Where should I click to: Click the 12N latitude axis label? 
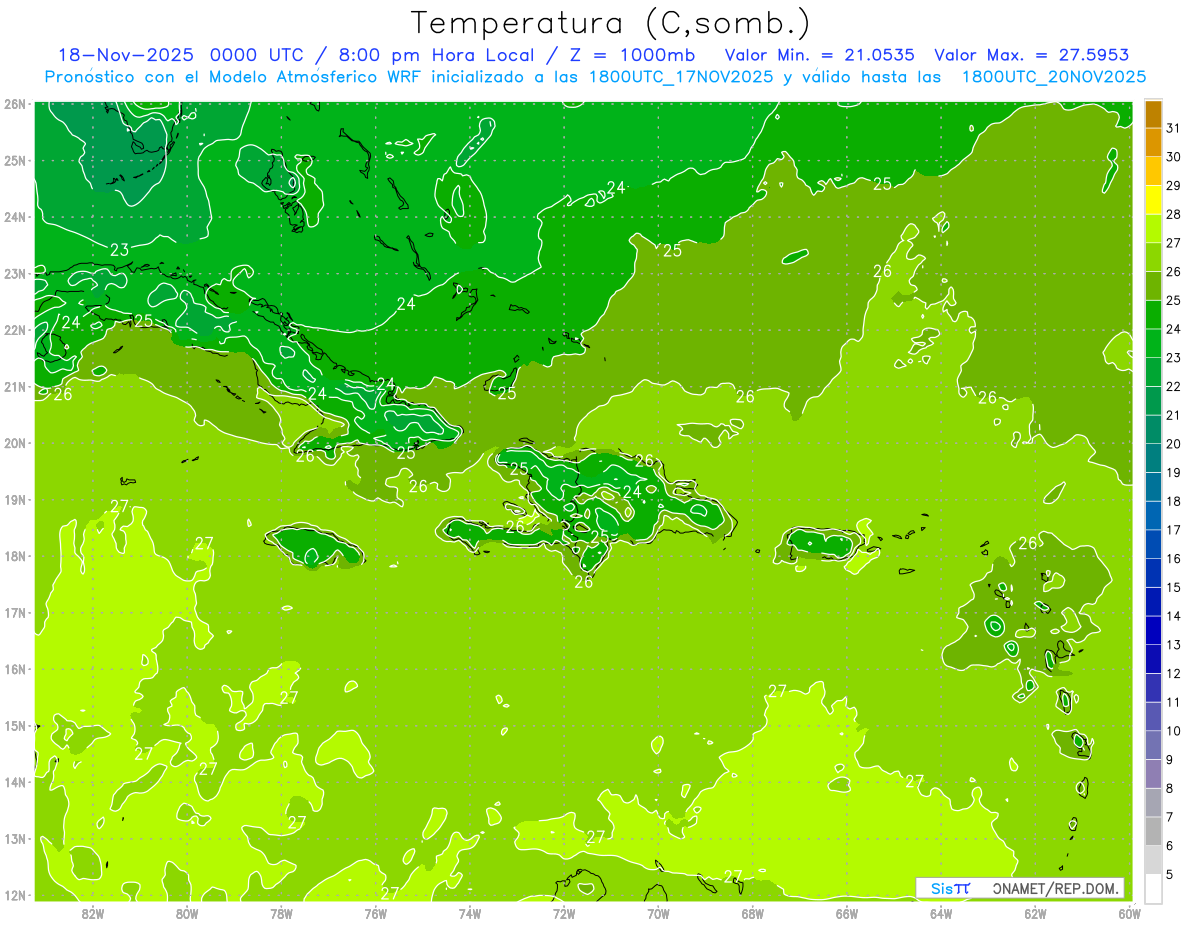coord(14,895)
